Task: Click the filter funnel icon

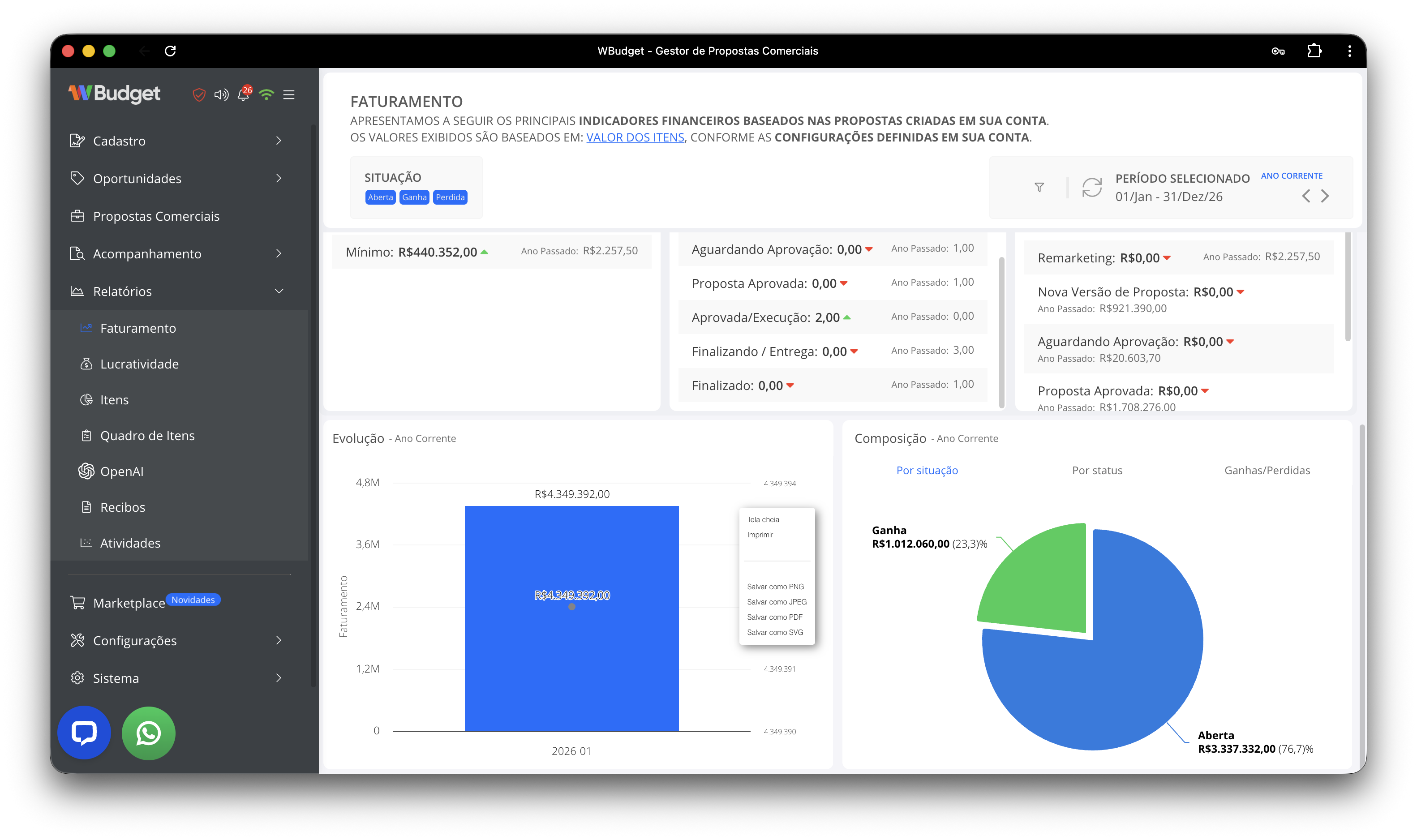Action: (1039, 187)
